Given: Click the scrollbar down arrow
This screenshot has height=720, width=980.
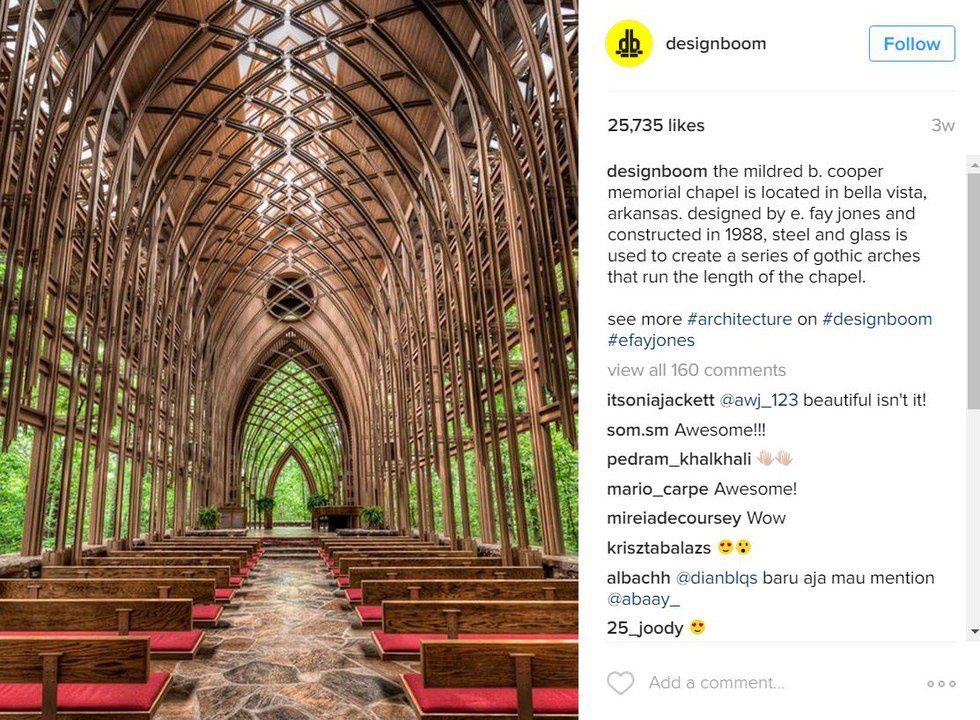Looking at the screenshot, I should (974, 632).
